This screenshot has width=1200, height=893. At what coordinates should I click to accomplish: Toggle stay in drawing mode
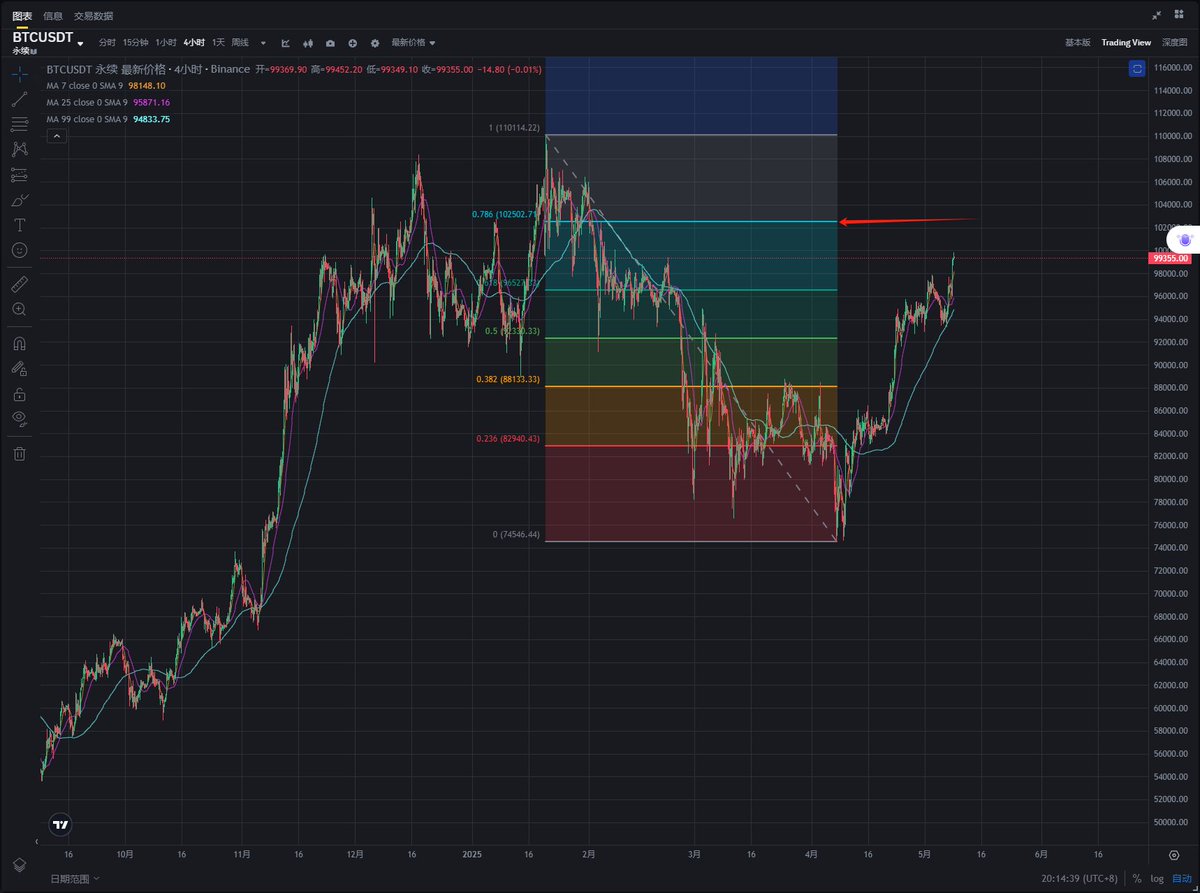20,368
